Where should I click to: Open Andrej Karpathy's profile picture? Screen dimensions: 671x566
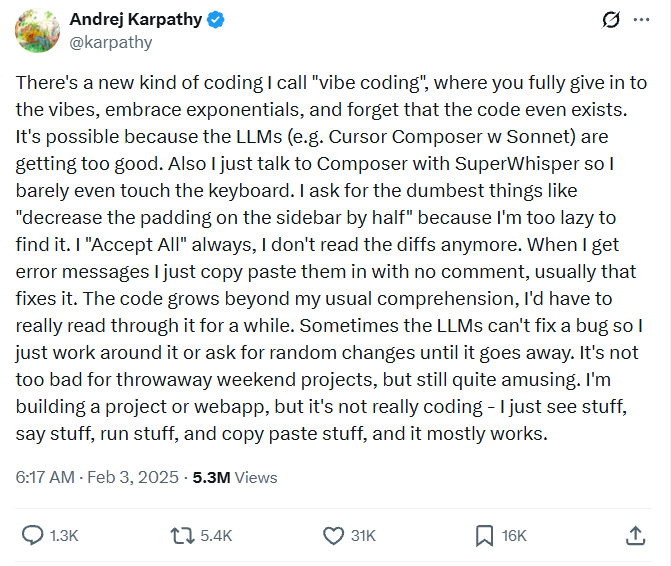pos(38,30)
